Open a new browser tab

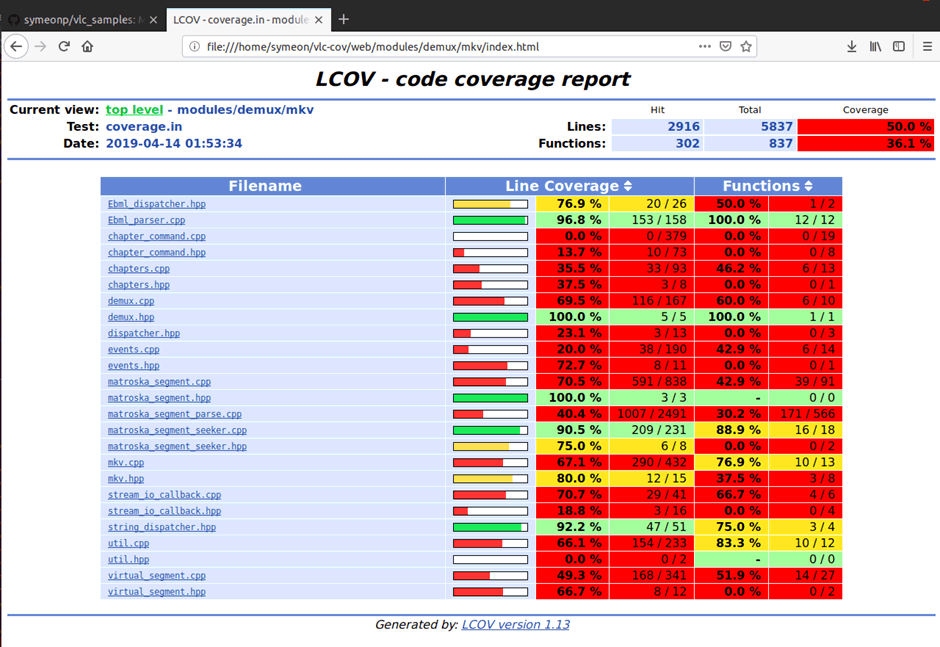pyautogui.click(x=343, y=19)
